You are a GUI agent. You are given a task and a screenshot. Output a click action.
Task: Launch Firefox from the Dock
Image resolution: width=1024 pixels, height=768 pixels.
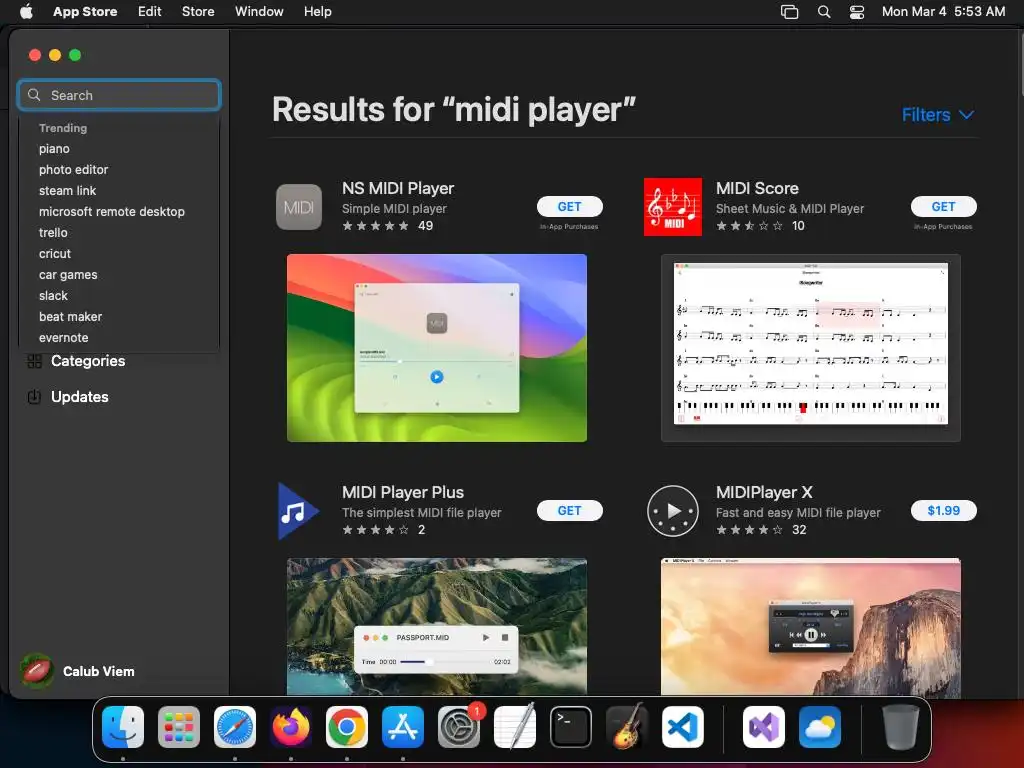tap(291, 727)
